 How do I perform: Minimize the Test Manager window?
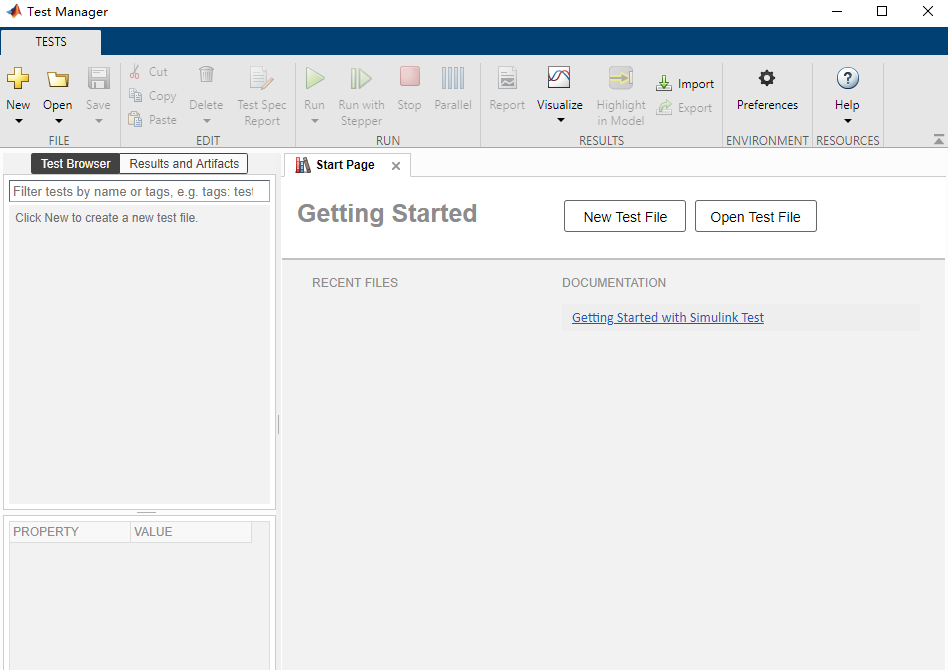click(837, 11)
